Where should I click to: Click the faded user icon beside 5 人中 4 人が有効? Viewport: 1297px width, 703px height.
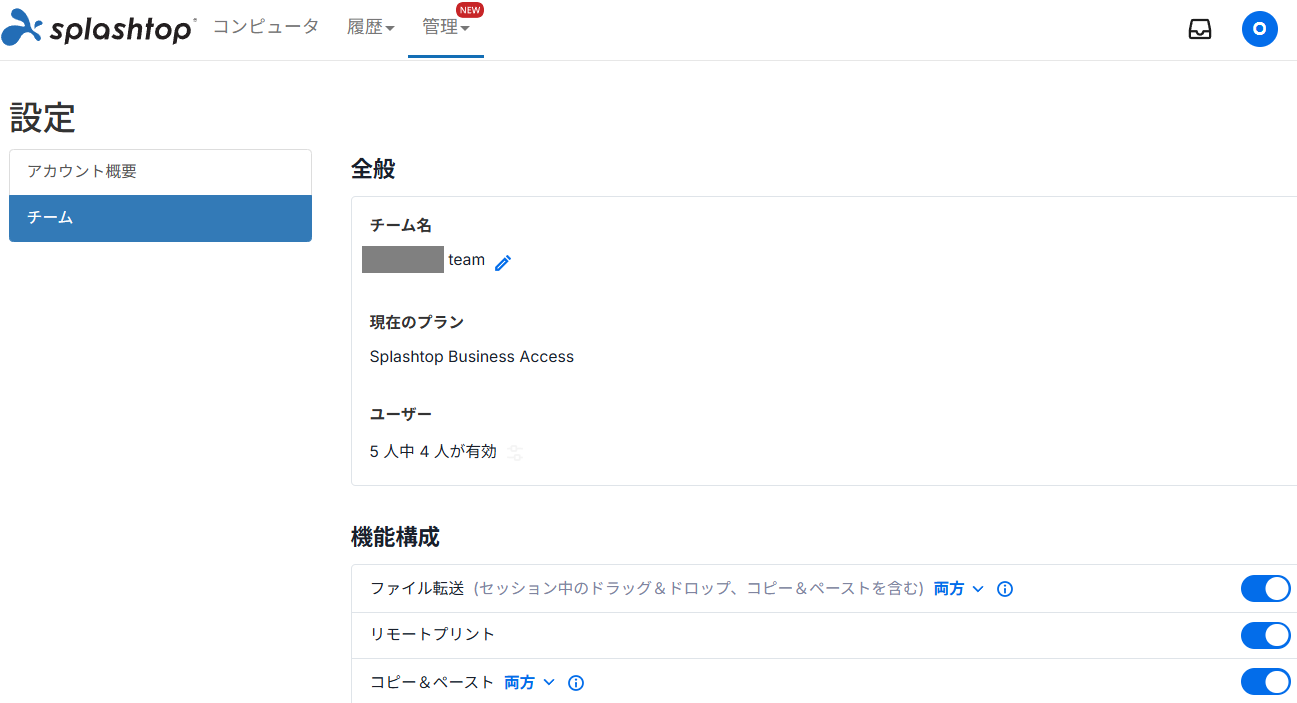(515, 452)
